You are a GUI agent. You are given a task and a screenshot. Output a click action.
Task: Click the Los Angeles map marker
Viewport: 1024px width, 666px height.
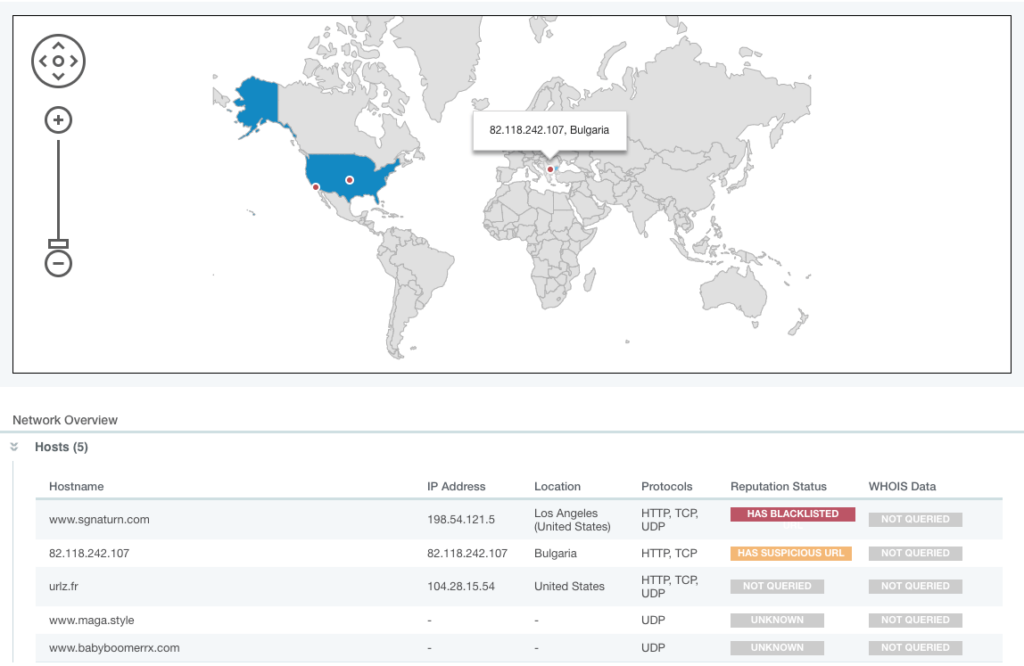[314, 186]
